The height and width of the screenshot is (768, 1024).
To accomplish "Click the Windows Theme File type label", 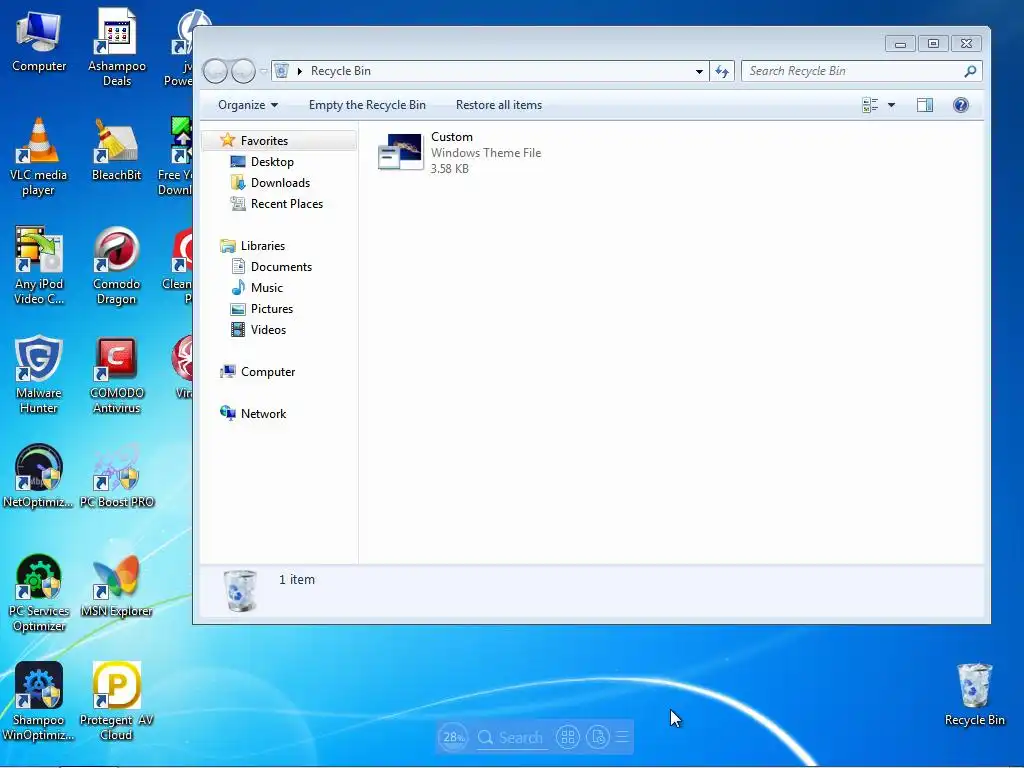I will [486, 153].
